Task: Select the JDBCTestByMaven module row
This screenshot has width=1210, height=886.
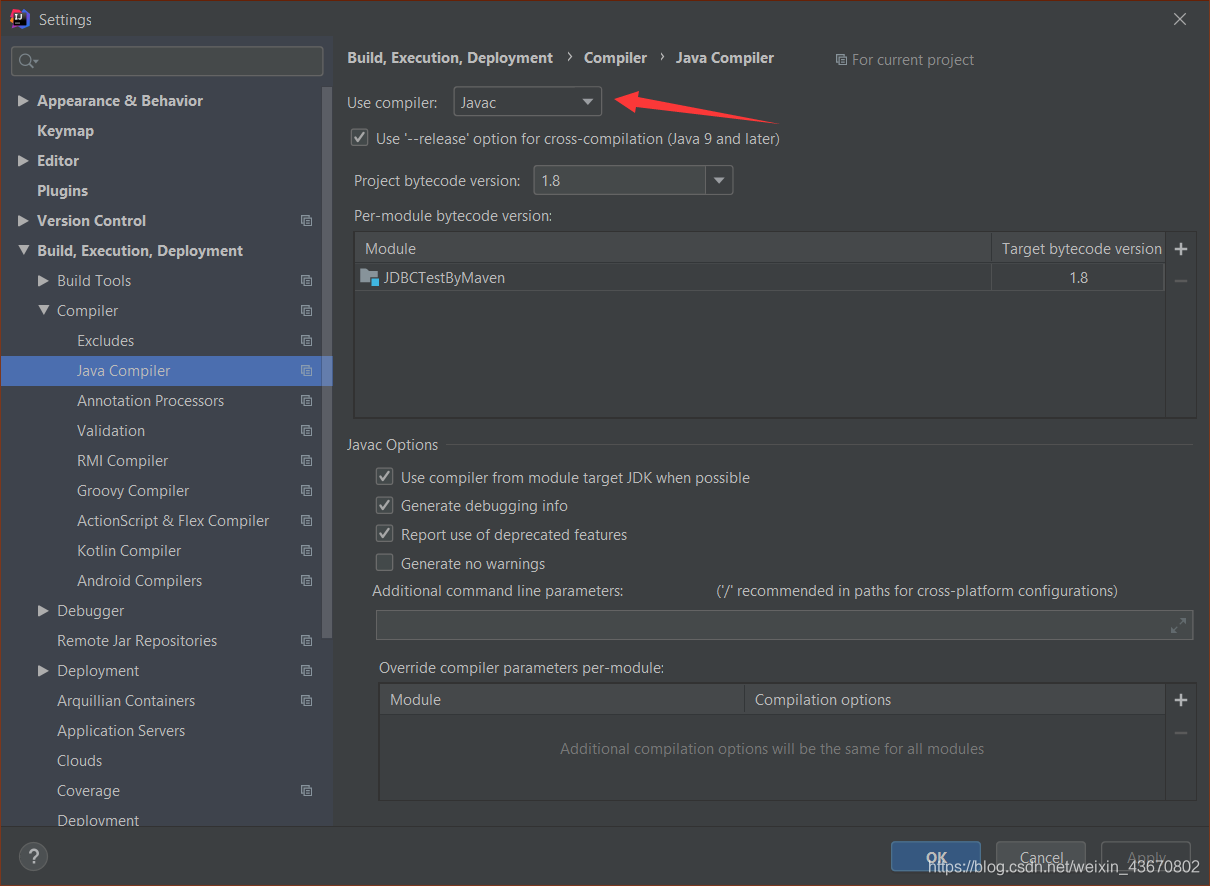Action: 760,278
